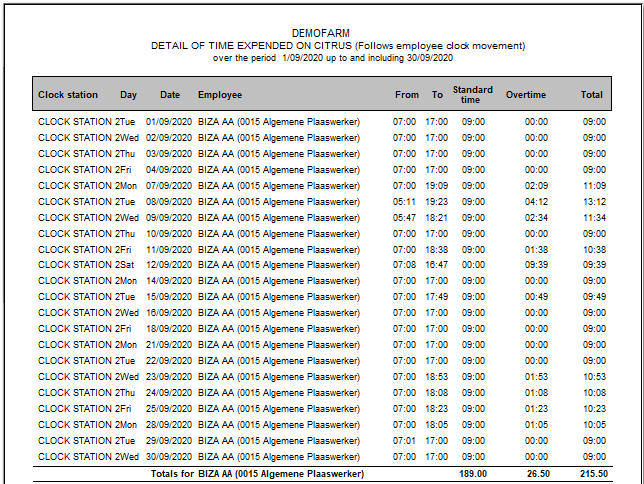Click total value 11:34
The width and height of the screenshot is (644, 484).
click(x=594, y=218)
